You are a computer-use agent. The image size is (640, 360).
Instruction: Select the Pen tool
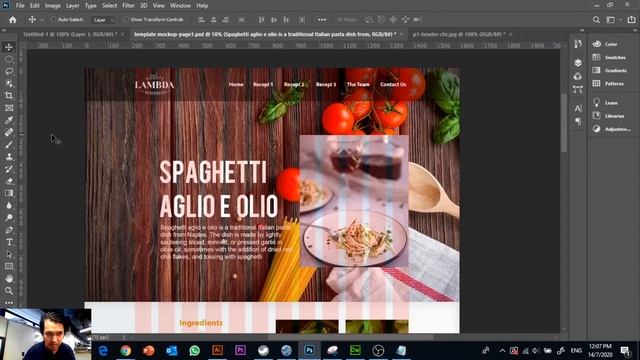9,230
